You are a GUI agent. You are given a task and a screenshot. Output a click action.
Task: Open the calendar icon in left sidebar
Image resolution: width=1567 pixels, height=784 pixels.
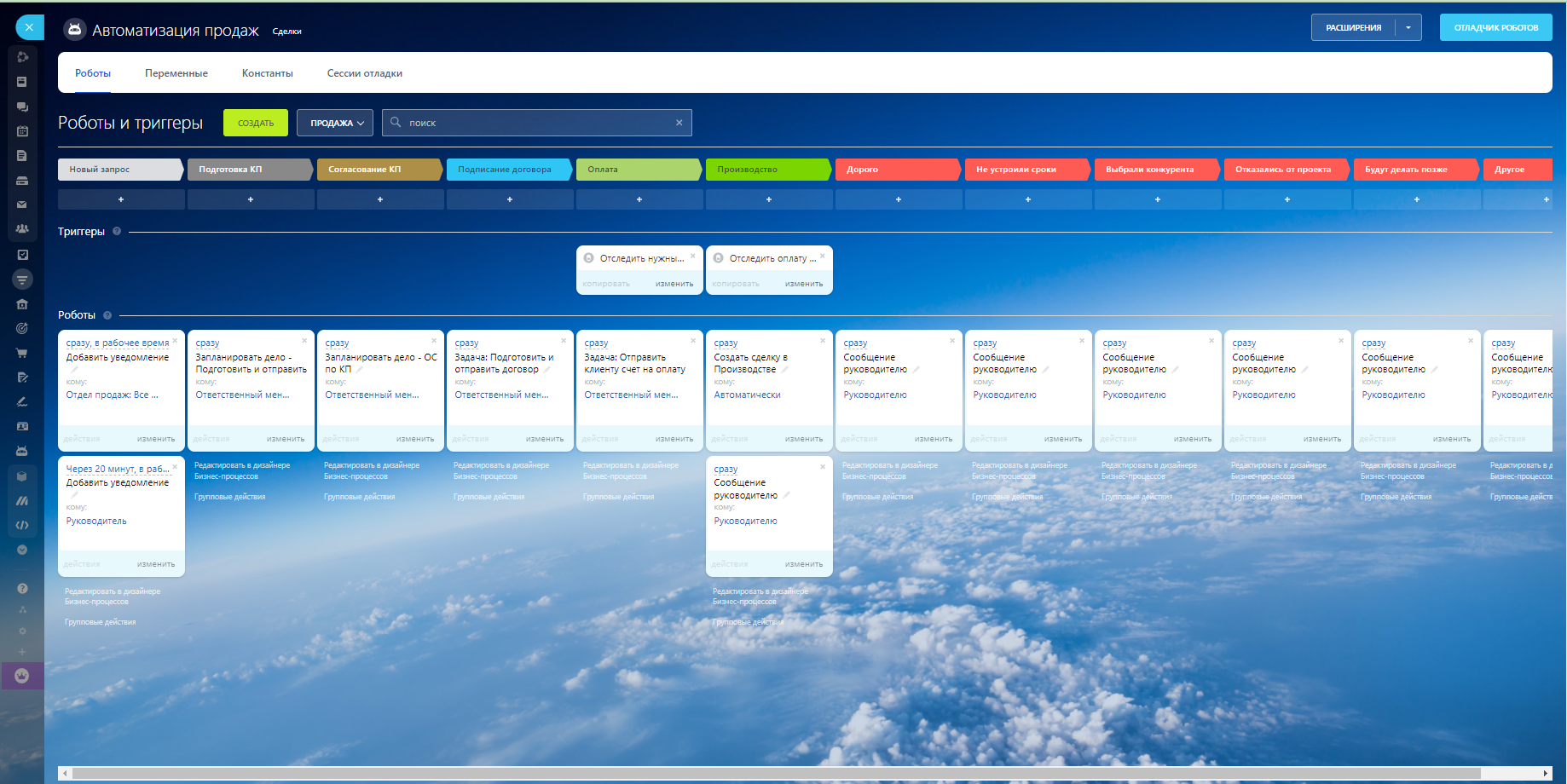tap(22, 131)
